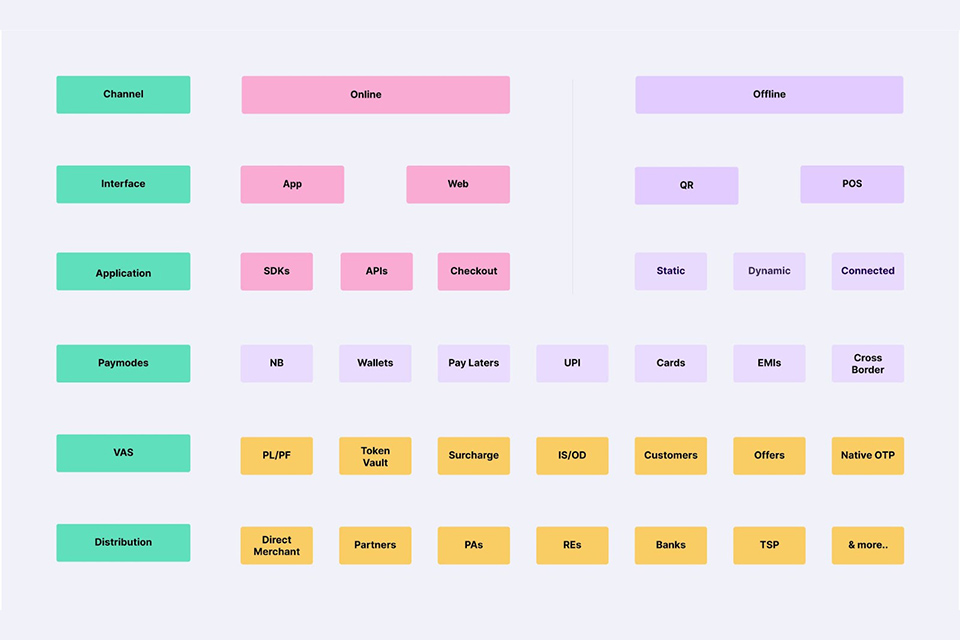
Task: Click the Dynamic application box
Action: pos(769,271)
